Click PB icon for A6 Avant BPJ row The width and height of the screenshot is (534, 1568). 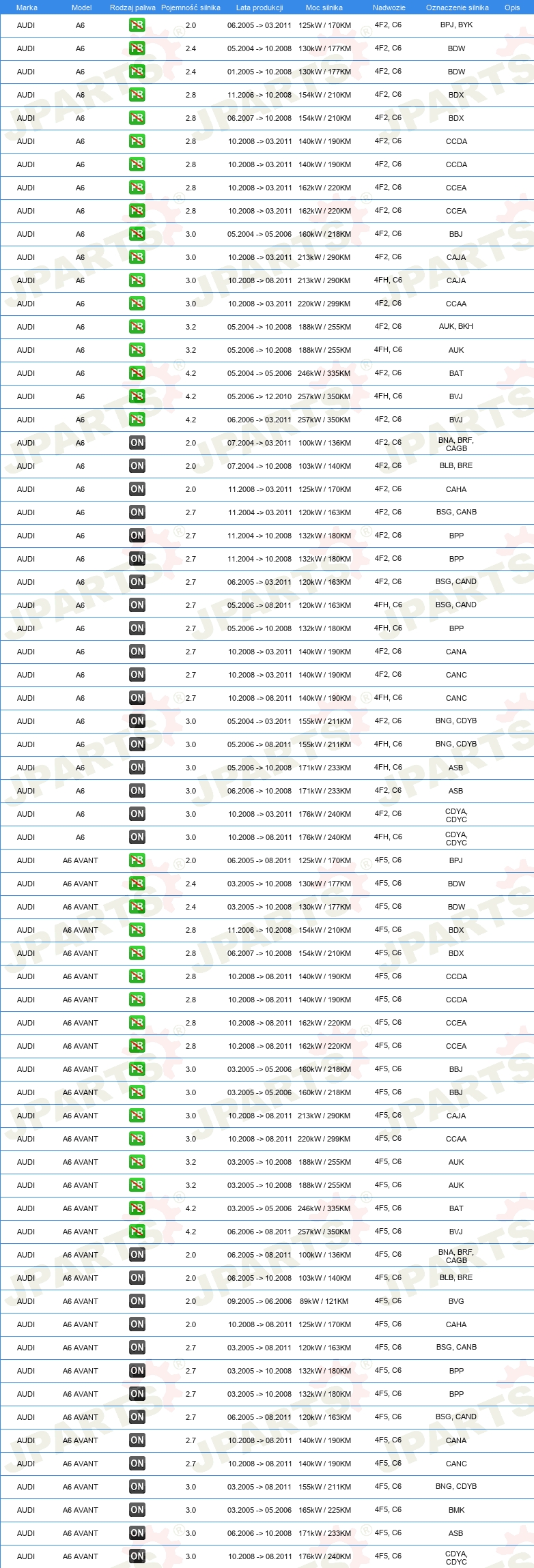click(137, 860)
